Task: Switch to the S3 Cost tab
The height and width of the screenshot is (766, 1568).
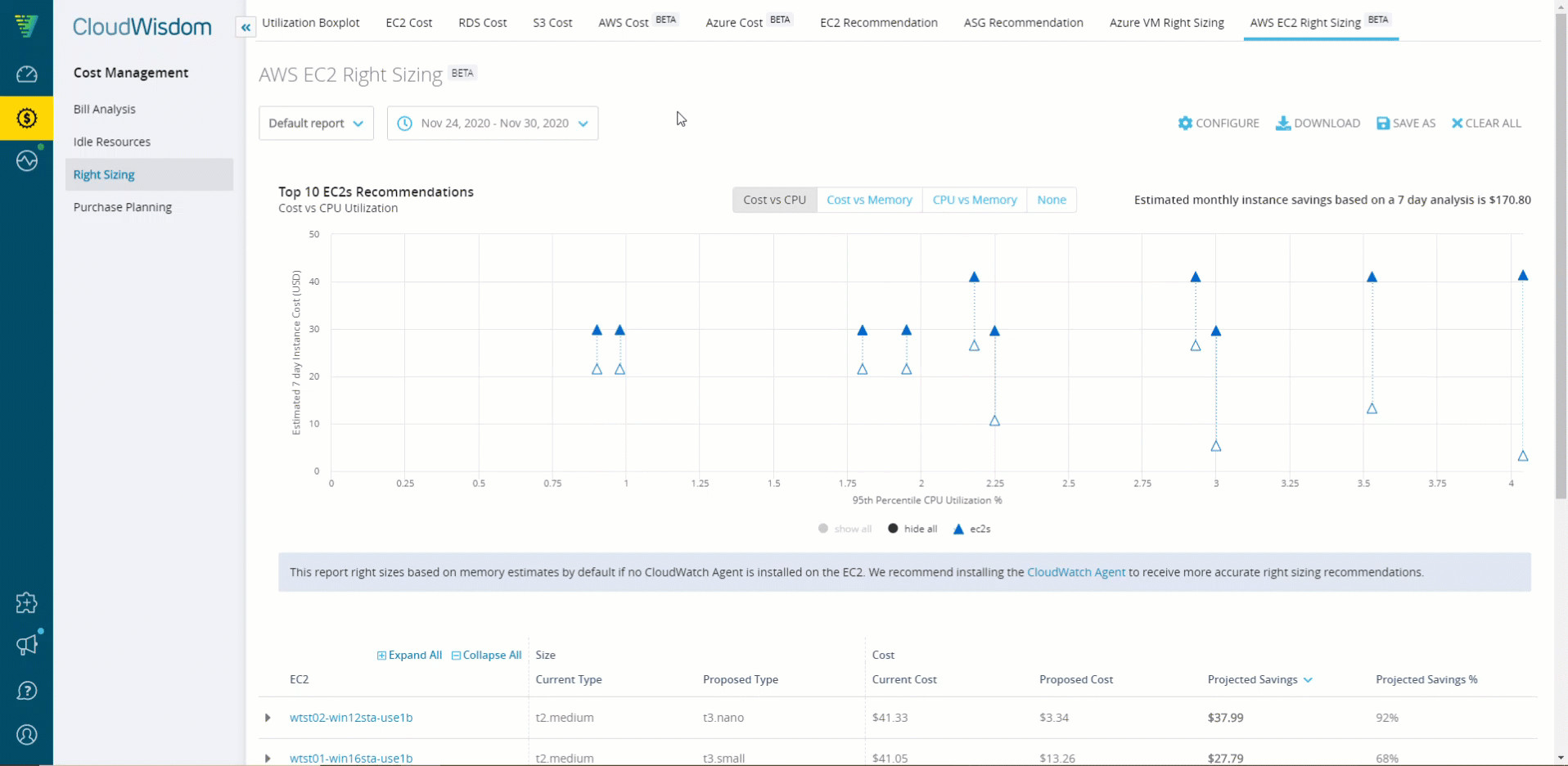Action: (x=552, y=22)
